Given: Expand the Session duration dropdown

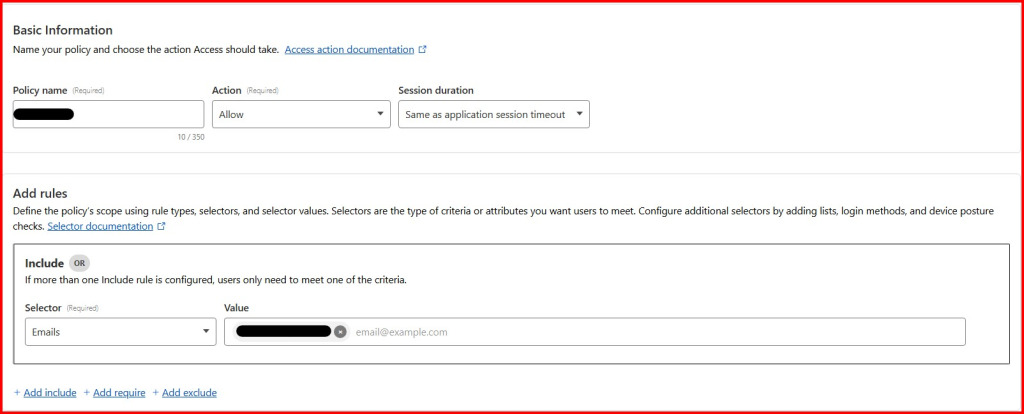Looking at the screenshot, I should 493,114.
